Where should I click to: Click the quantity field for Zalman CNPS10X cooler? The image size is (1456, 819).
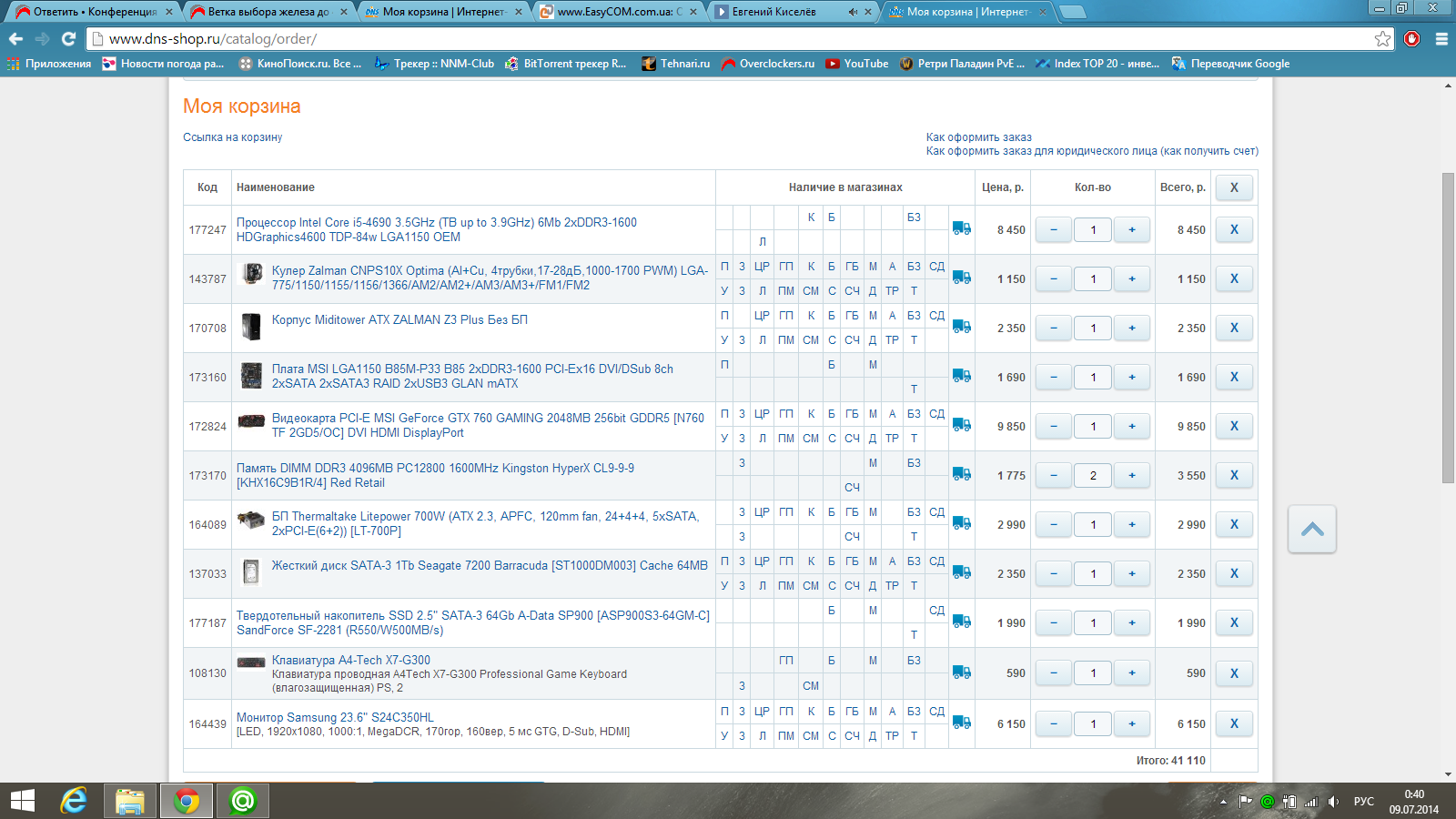1093,278
